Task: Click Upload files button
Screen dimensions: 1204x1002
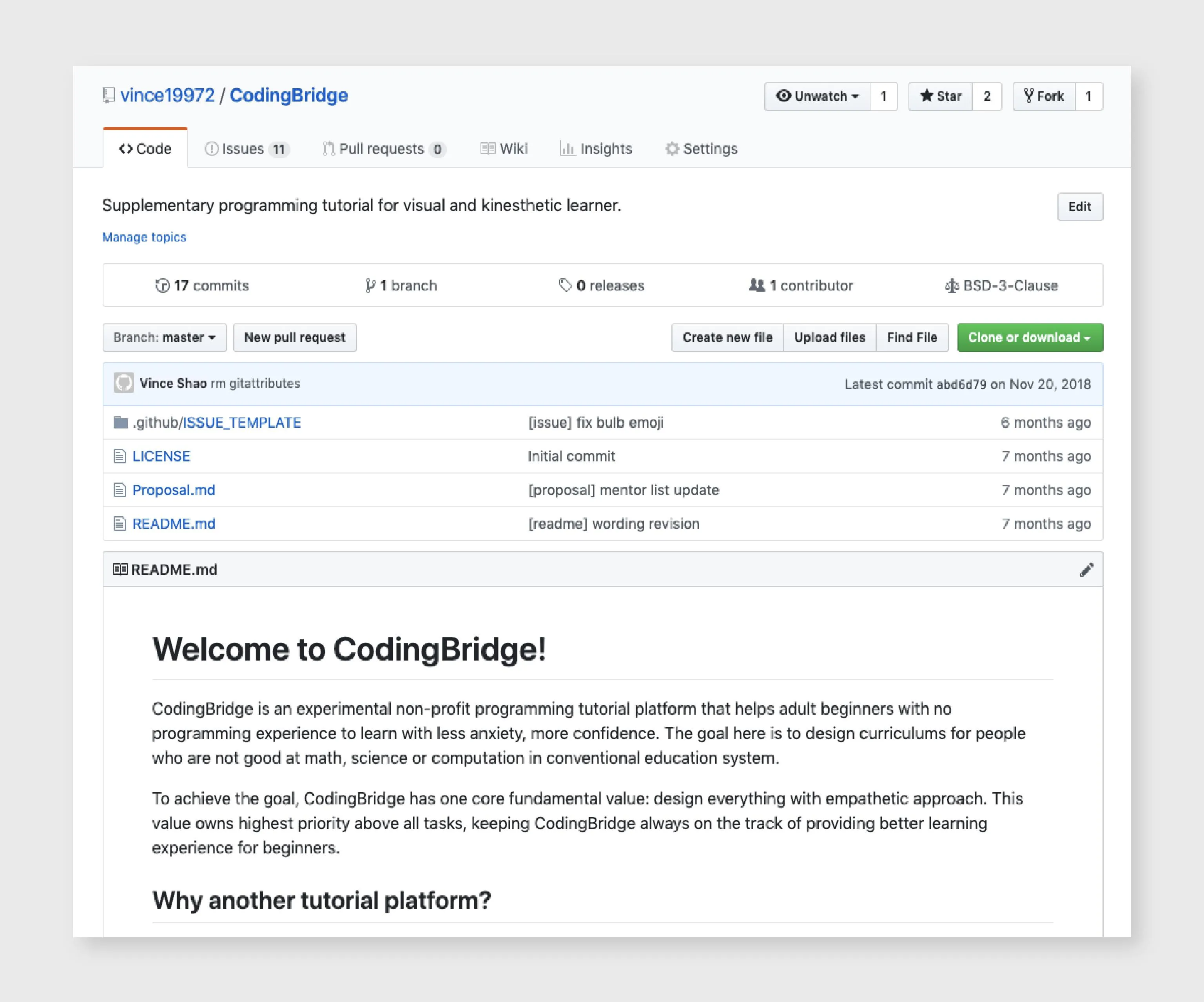Action: [830, 337]
